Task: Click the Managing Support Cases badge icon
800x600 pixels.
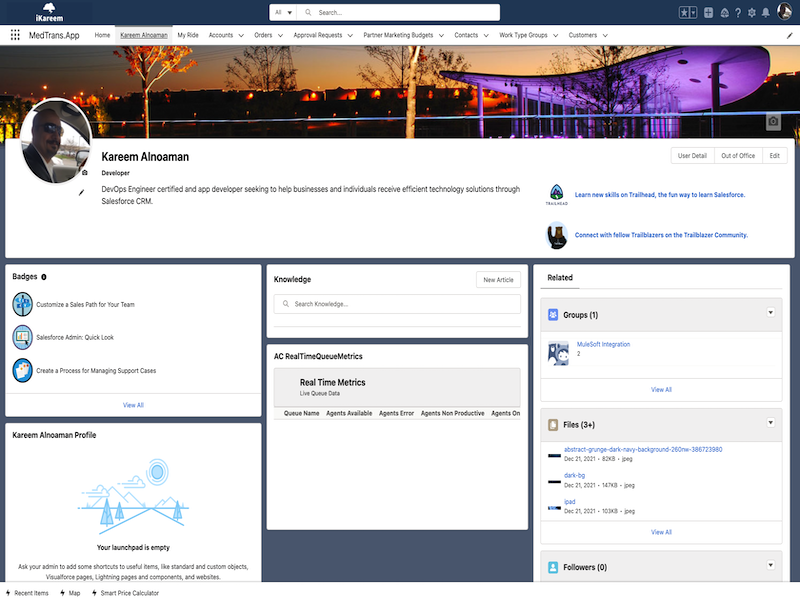Action: click(22, 371)
